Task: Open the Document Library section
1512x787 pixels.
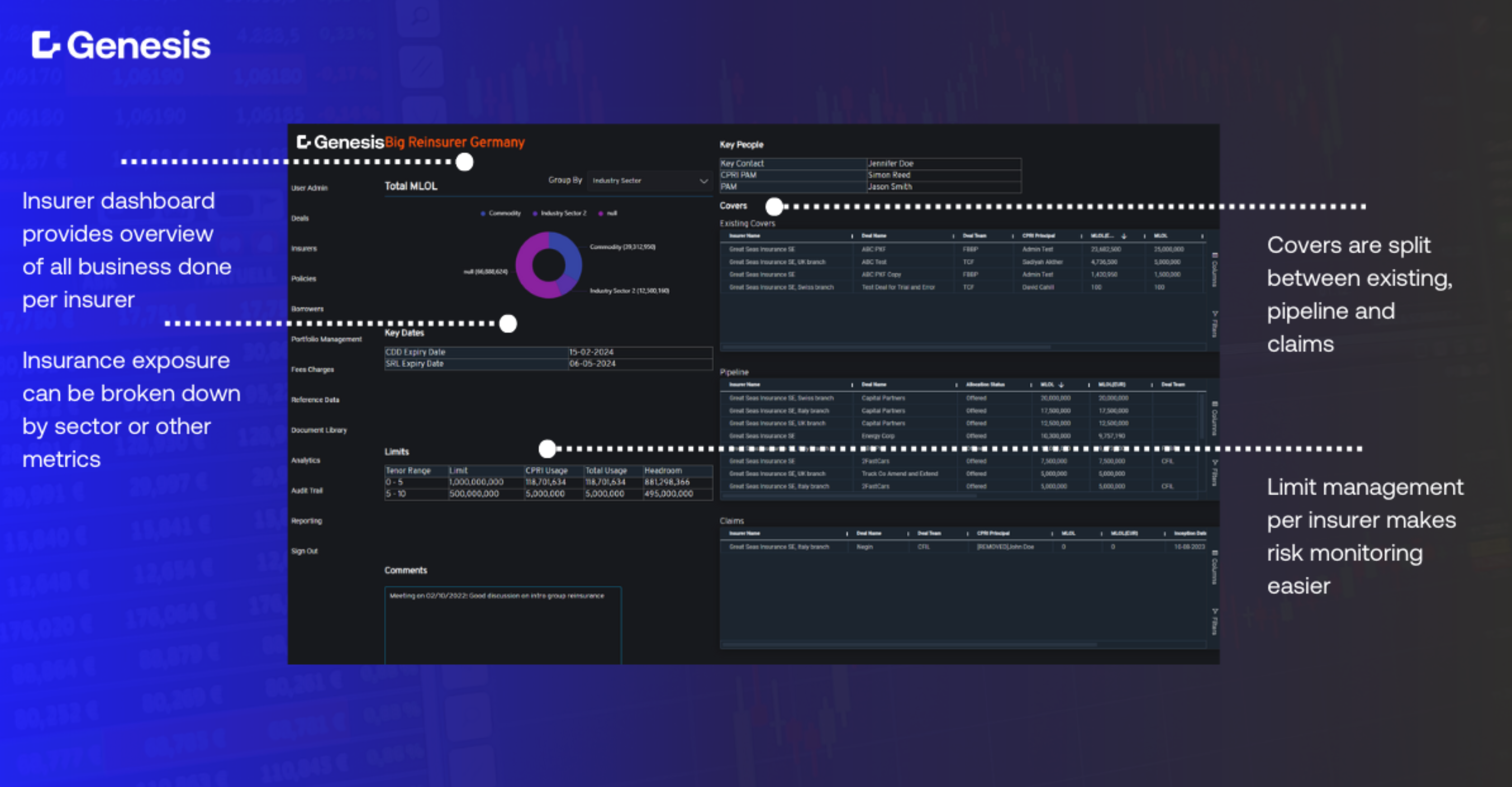Action: (320, 430)
